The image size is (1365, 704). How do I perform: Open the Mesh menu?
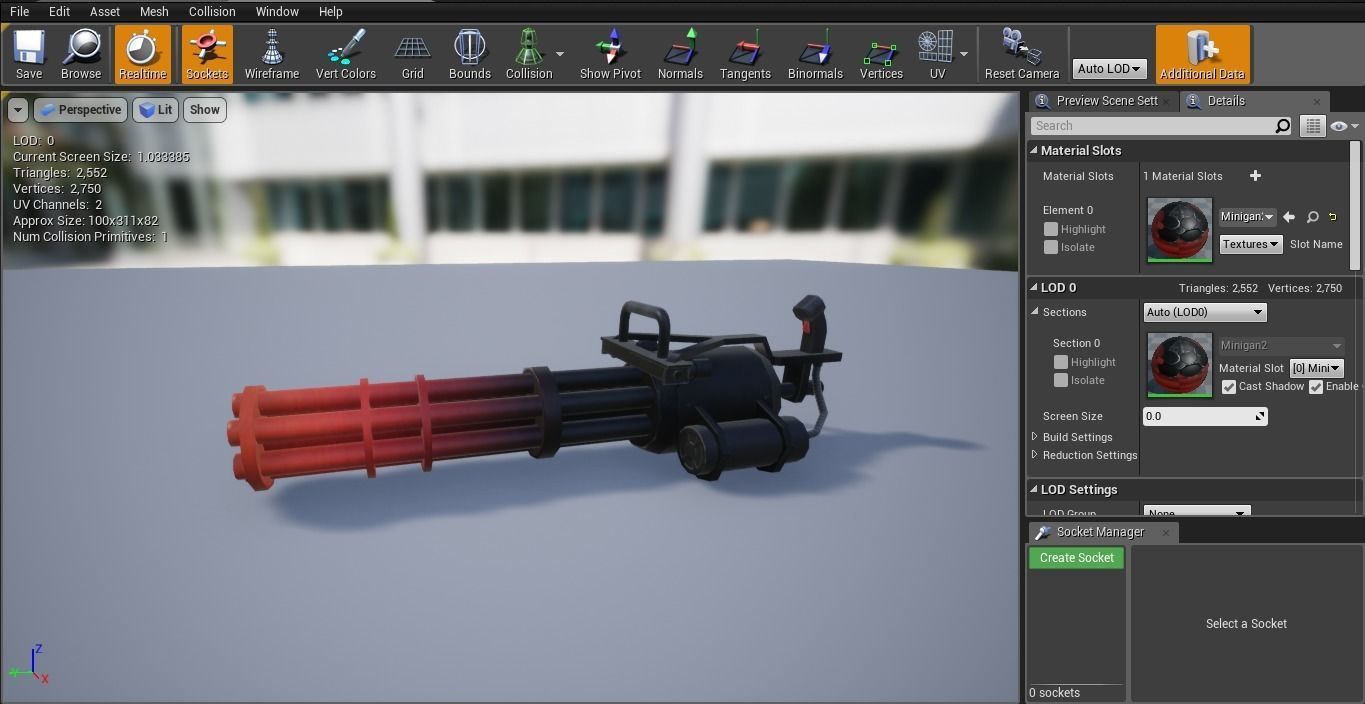154,12
